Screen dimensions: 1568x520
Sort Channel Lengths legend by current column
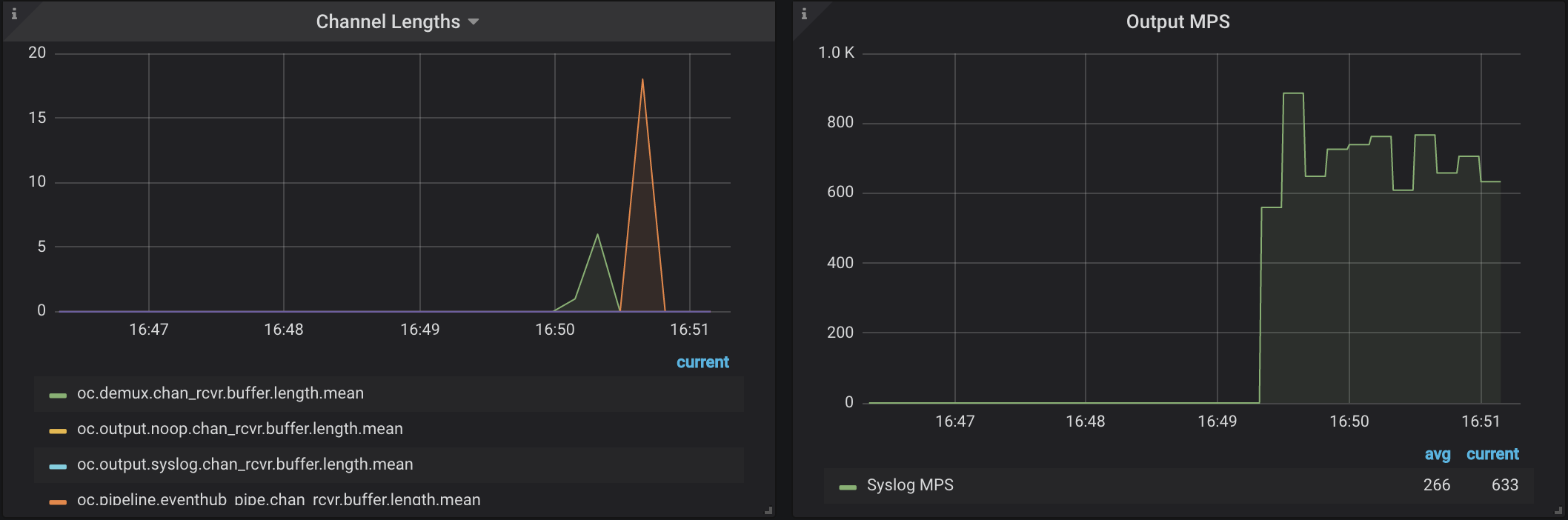pos(702,362)
